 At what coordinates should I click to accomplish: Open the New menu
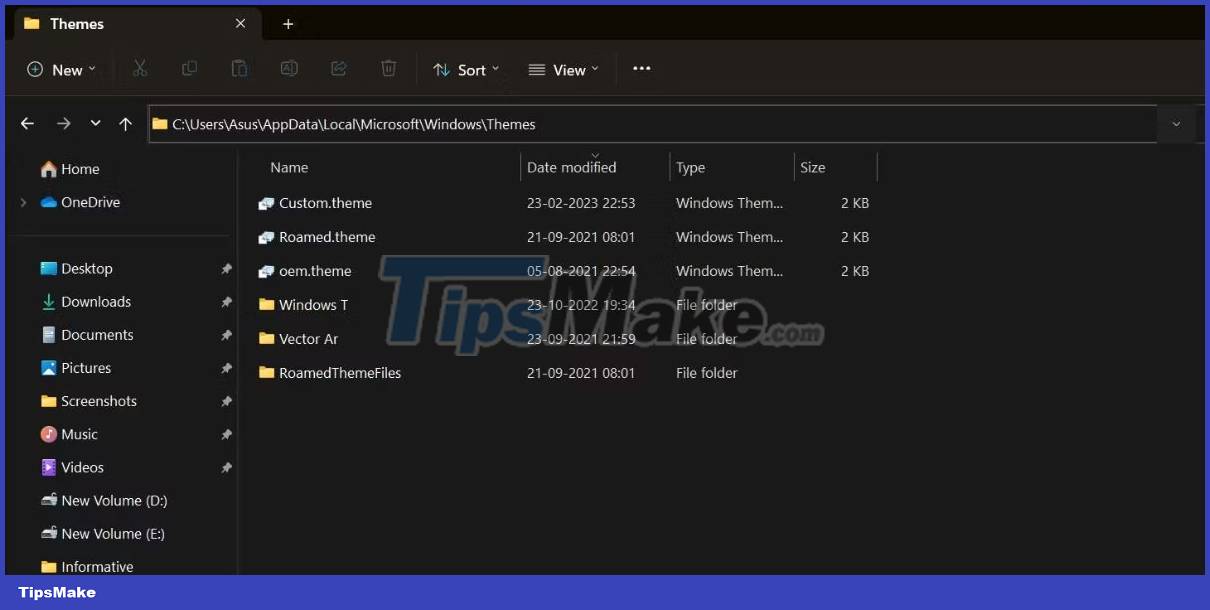coord(60,69)
